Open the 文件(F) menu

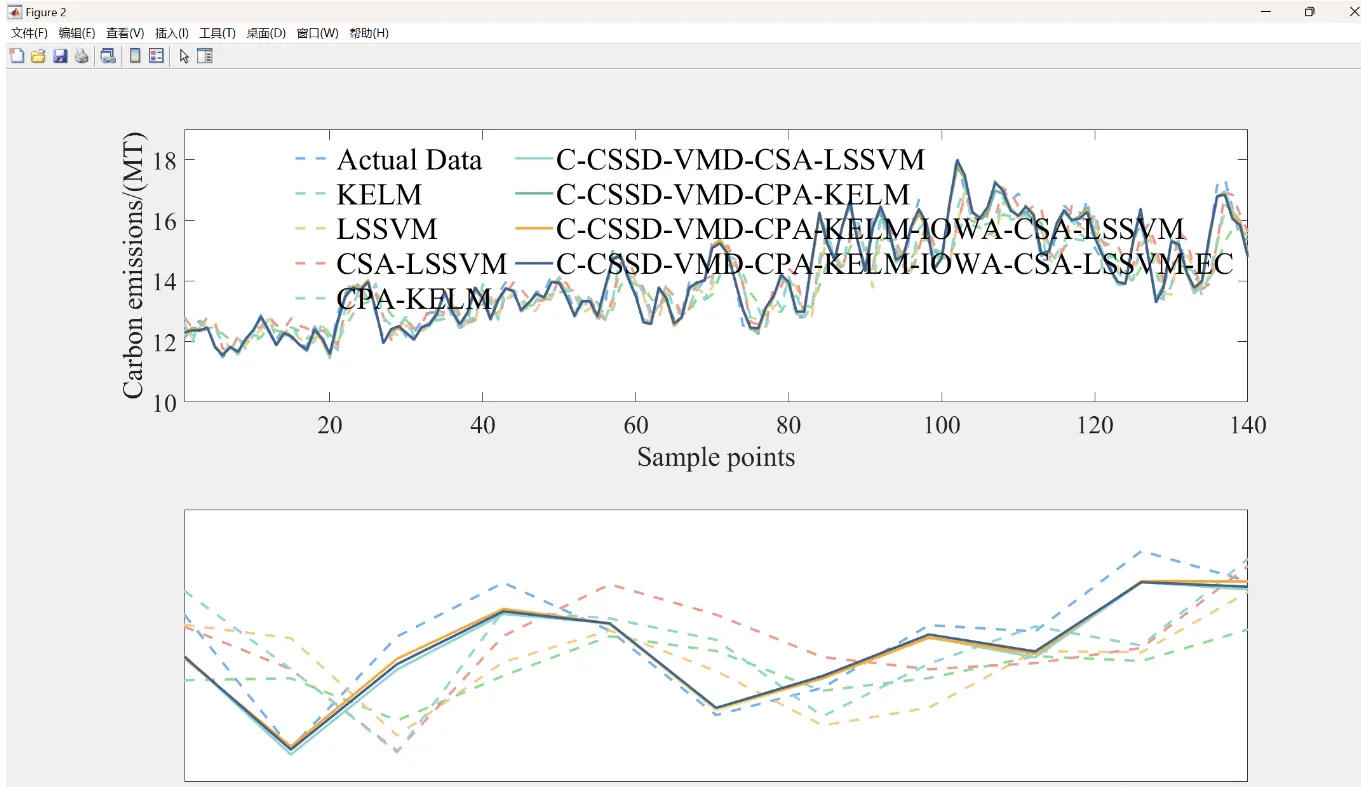pos(29,33)
